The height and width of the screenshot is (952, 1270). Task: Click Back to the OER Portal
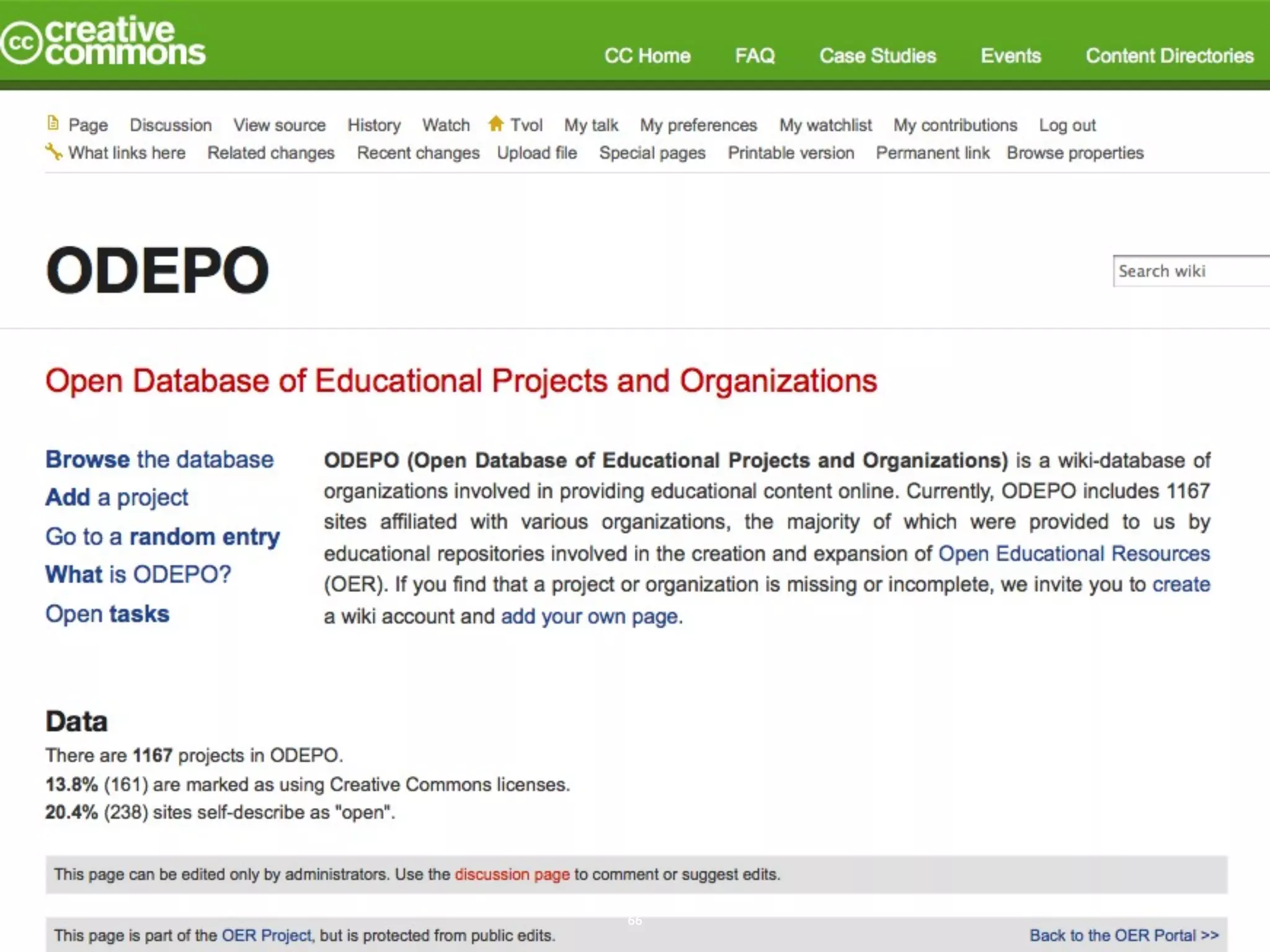pos(1124,935)
